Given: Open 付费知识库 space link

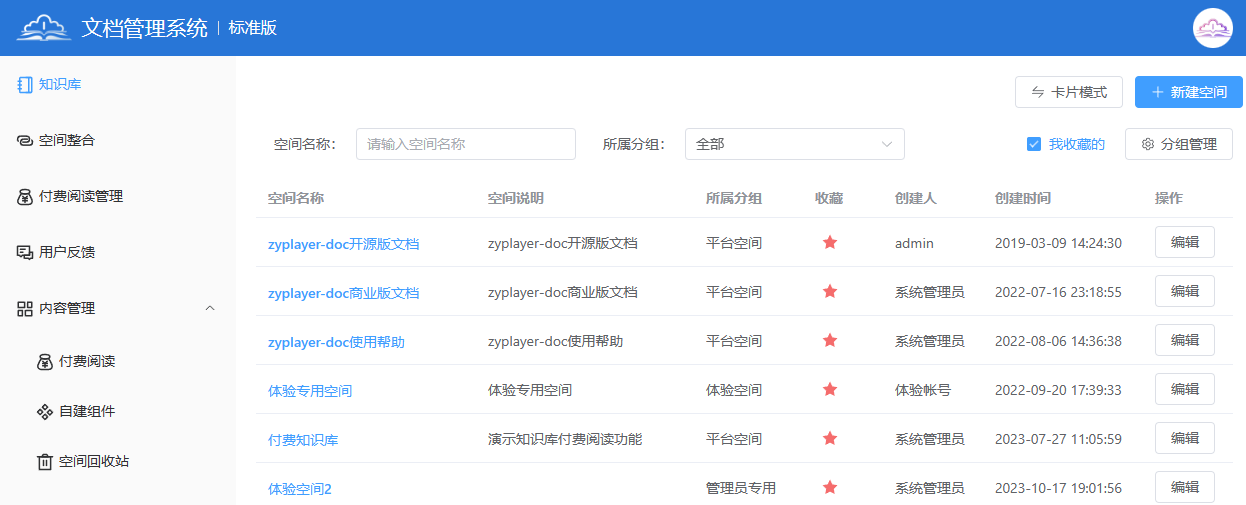Looking at the screenshot, I should [303, 440].
